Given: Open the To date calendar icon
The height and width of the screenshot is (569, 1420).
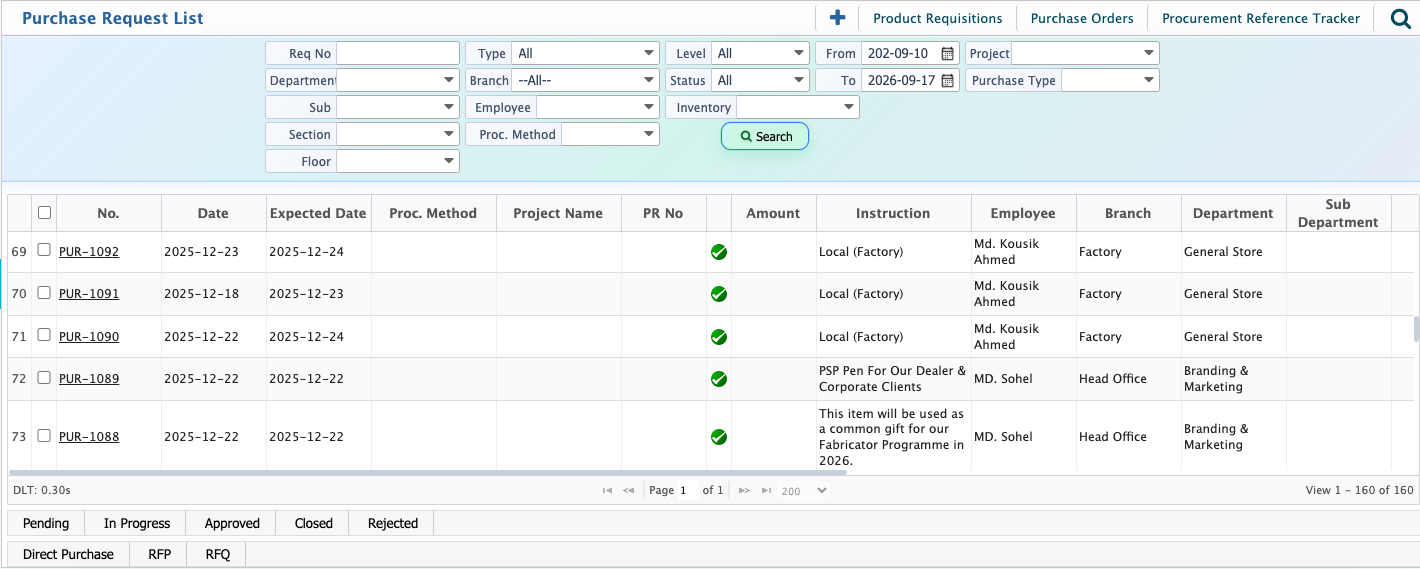Looking at the screenshot, I should (x=947, y=81).
